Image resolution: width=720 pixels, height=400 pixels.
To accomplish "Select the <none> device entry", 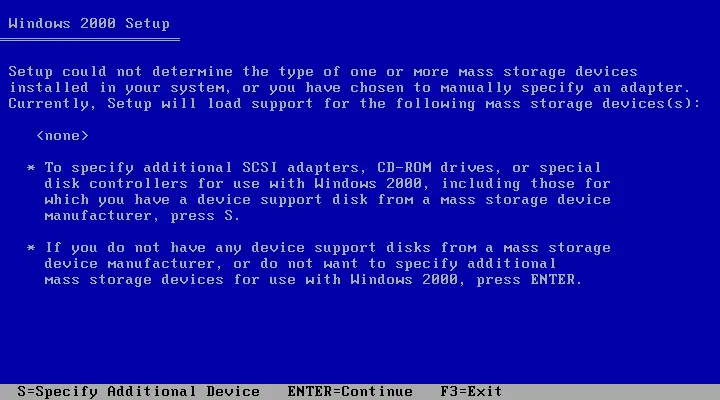I will coord(62,136).
